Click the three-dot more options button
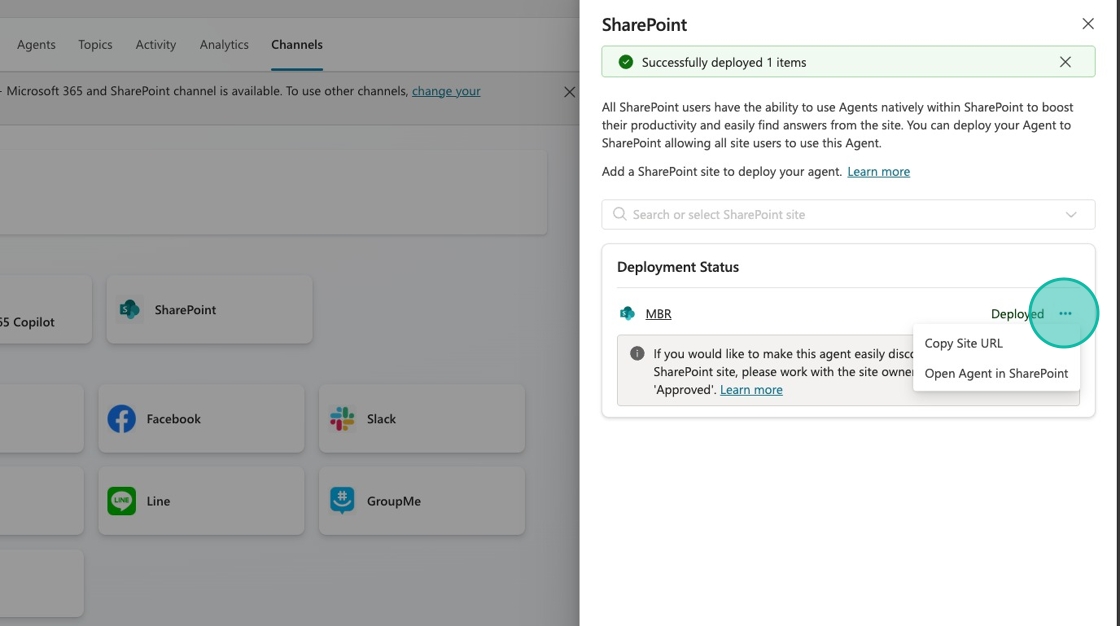1120x626 pixels. point(1065,314)
